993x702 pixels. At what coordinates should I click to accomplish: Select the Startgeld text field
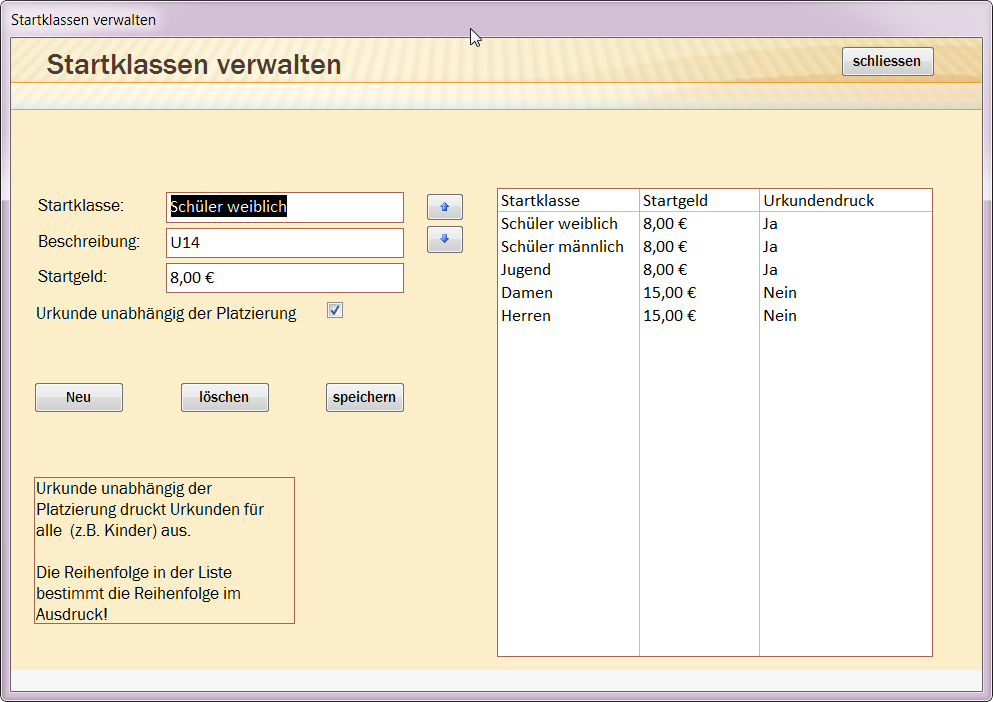tap(285, 278)
